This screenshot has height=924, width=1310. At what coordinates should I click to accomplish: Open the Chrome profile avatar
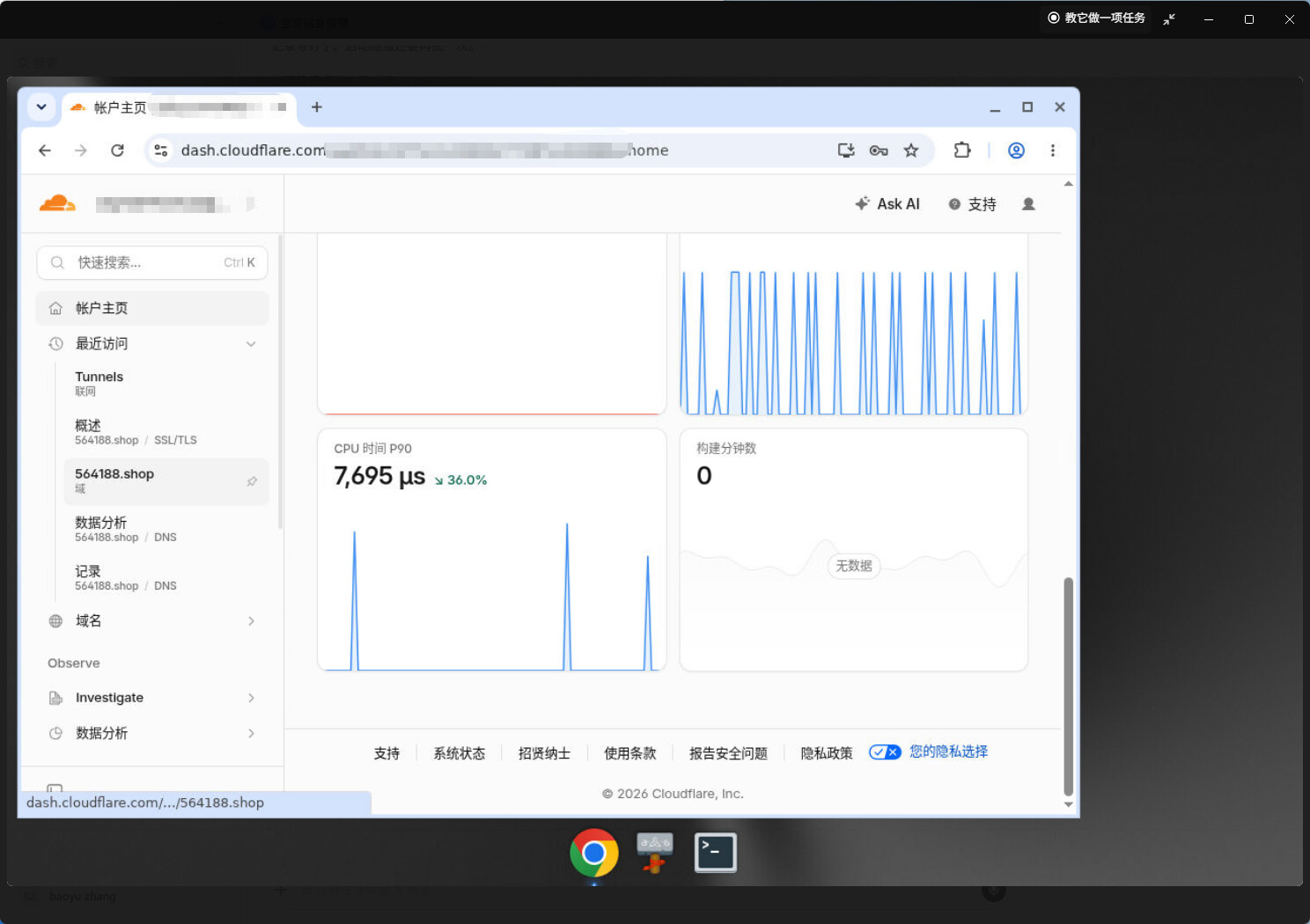(1016, 150)
